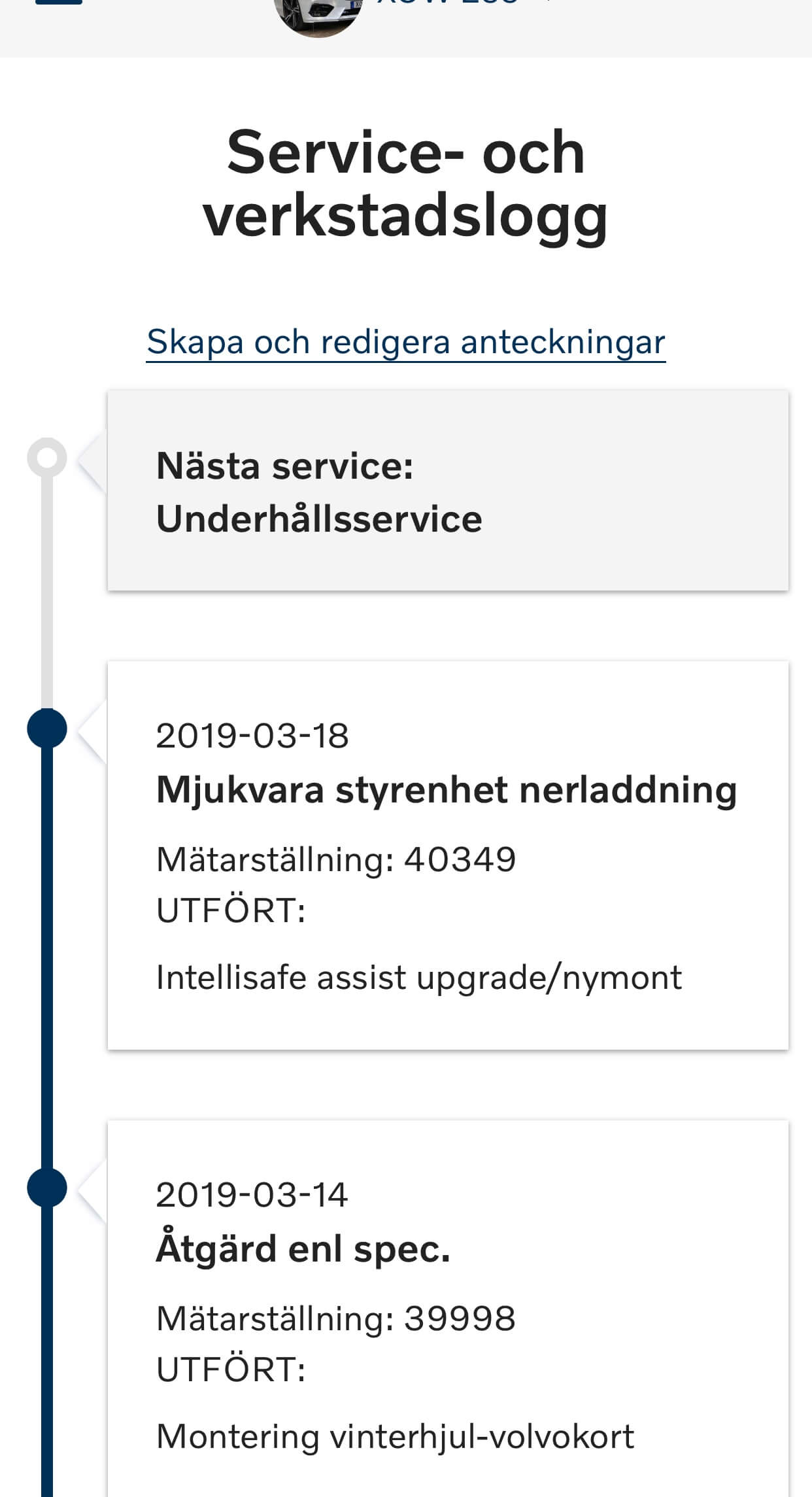Viewport: 812px width, 1497px height.
Task: Select the Nästa service timeline marker
Action: (x=47, y=458)
